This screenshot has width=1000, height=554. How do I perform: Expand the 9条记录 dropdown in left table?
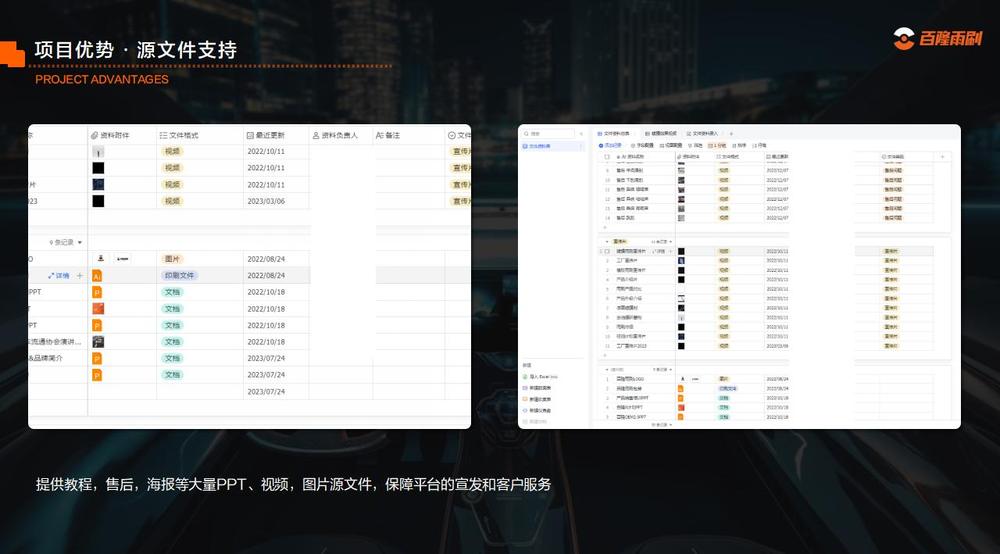(x=66, y=242)
